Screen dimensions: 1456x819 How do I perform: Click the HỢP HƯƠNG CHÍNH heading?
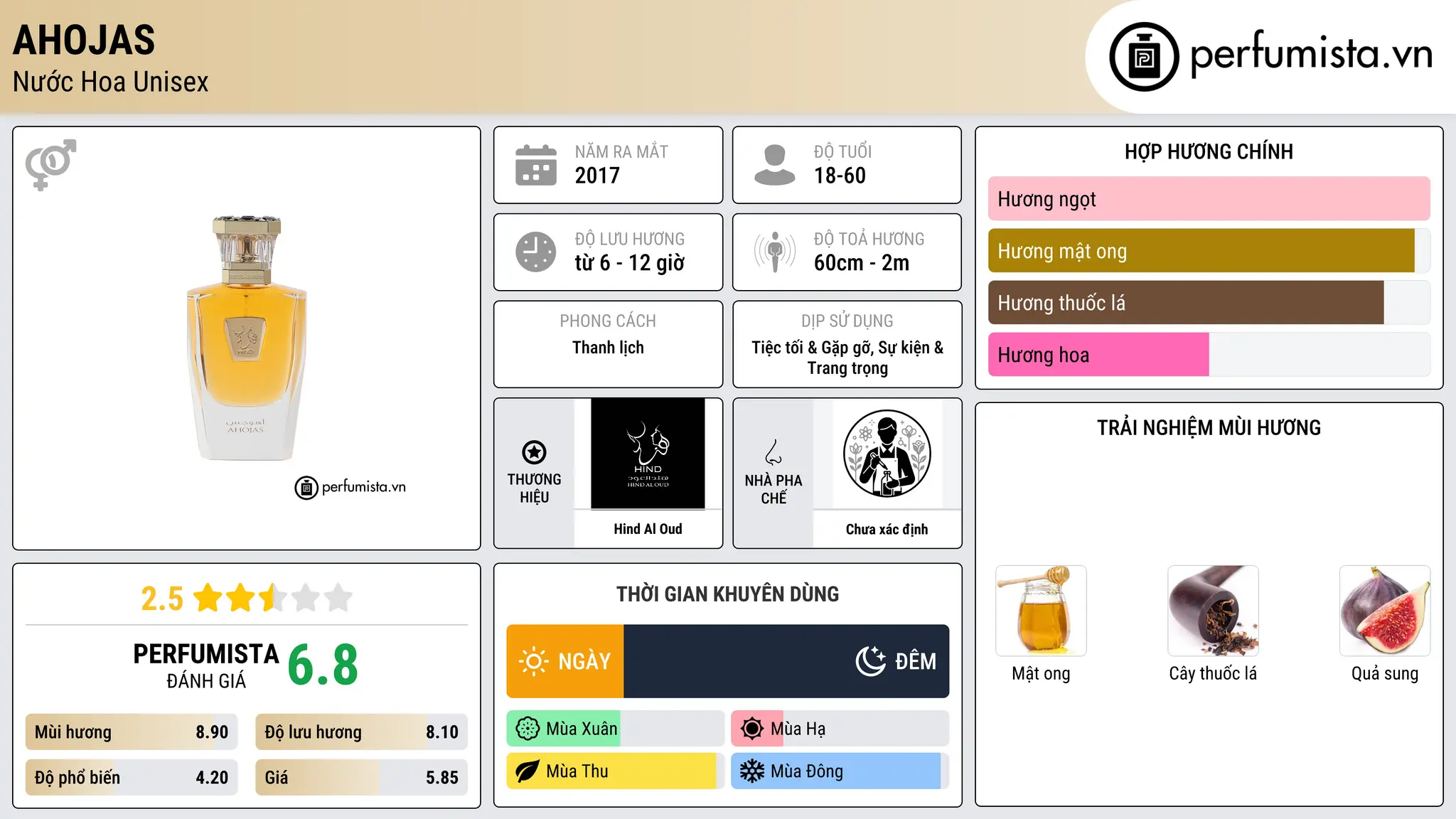point(1209,151)
